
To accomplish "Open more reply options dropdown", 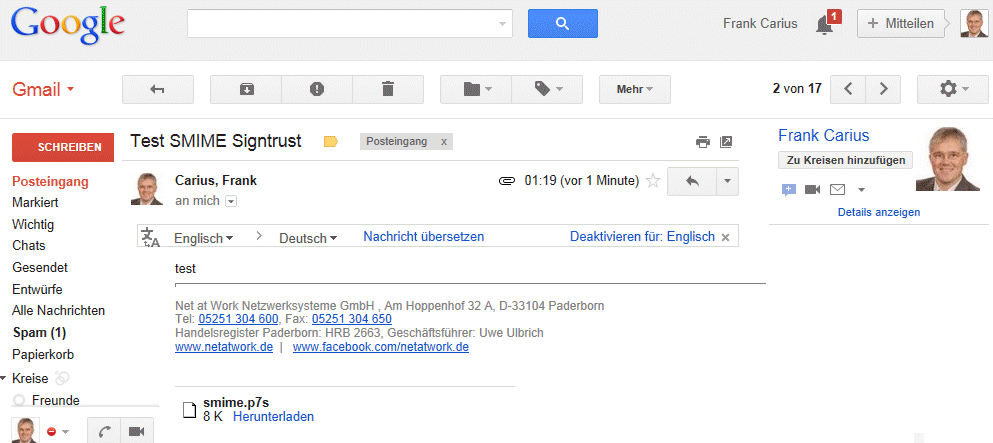I will [727, 182].
